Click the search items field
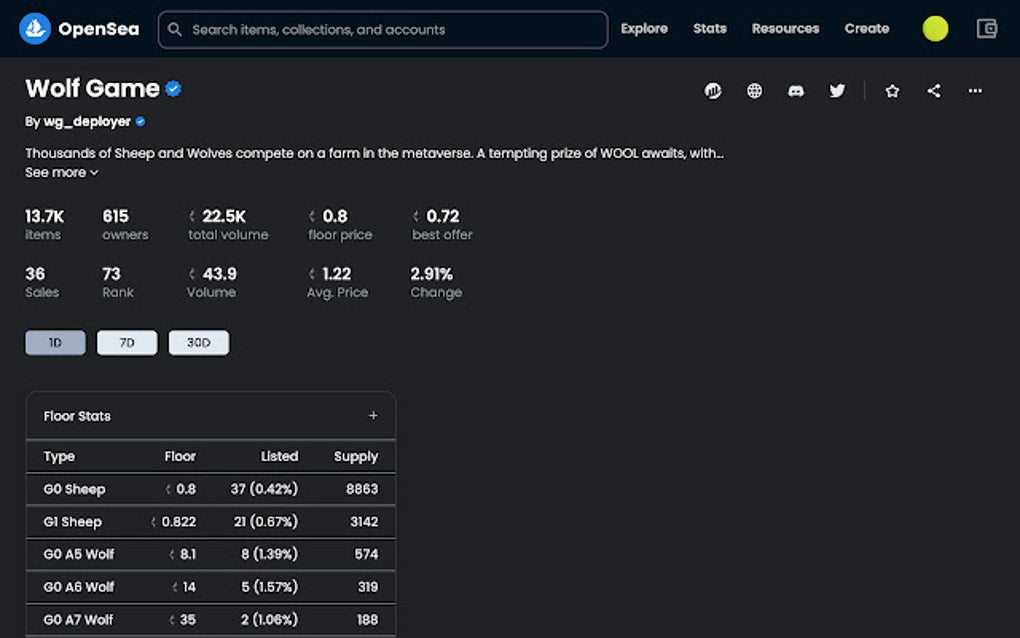1020x638 pixels. (x=382, y=29)
